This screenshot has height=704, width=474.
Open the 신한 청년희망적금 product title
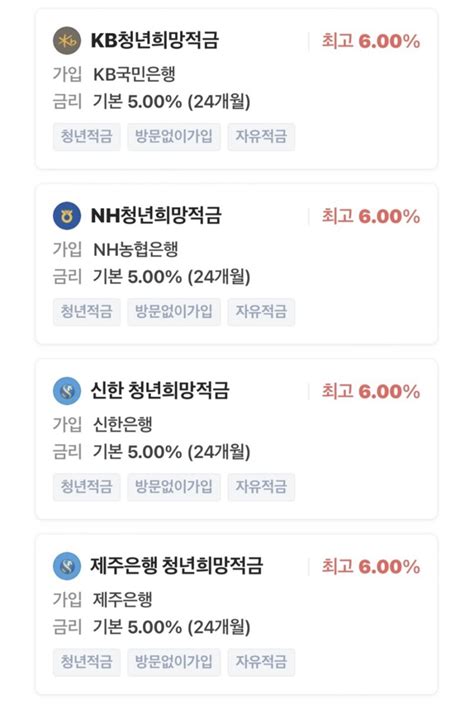point(160,391)
